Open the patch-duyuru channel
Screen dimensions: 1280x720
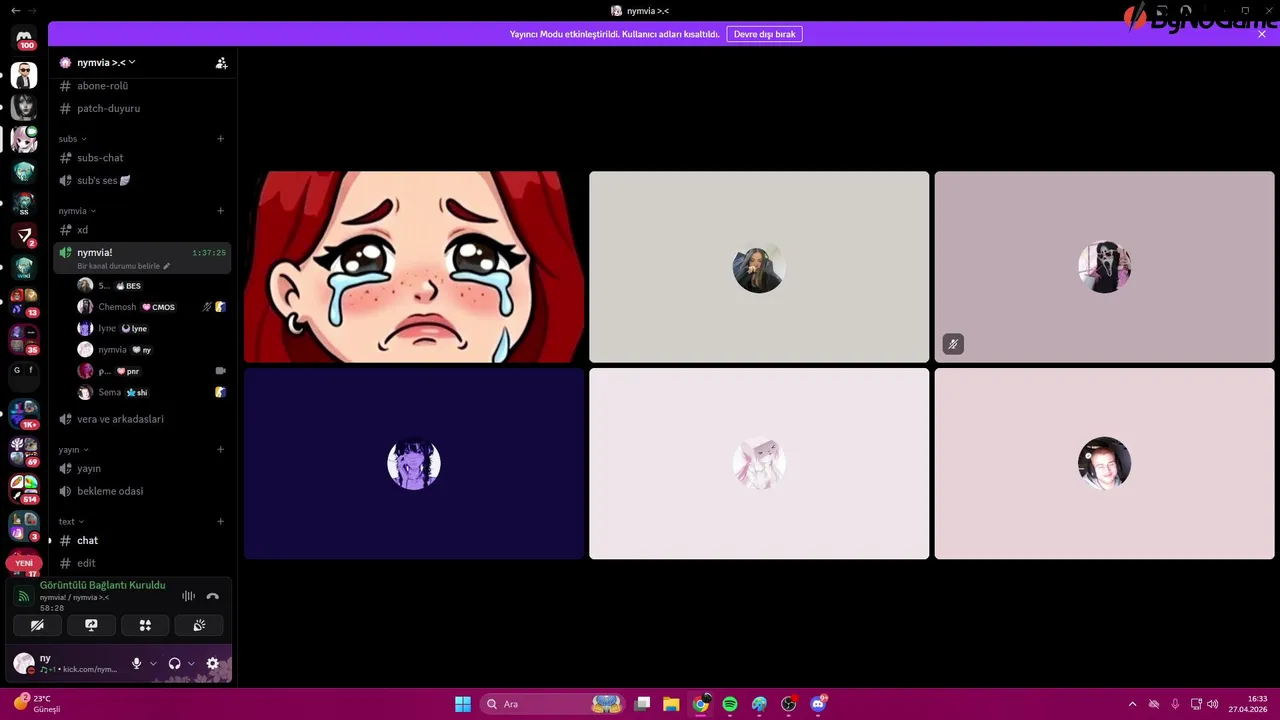[142, 108]
